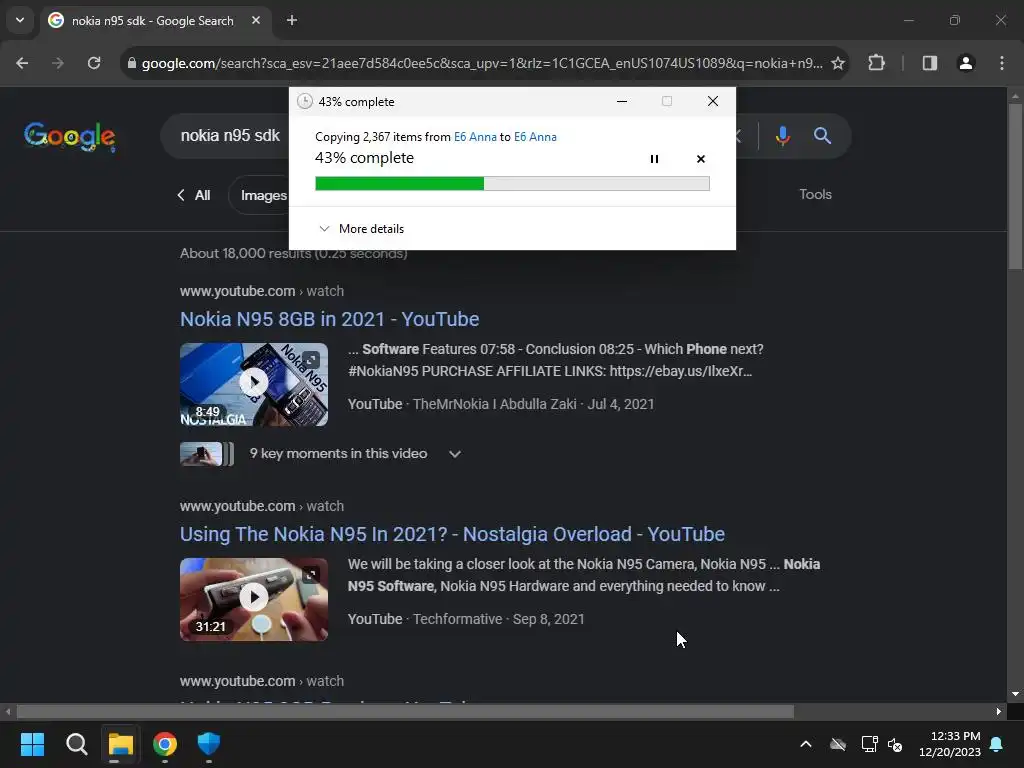Open Nokia N95 8GB in 2021 result
1024x768 pixels.
[329, 319]
